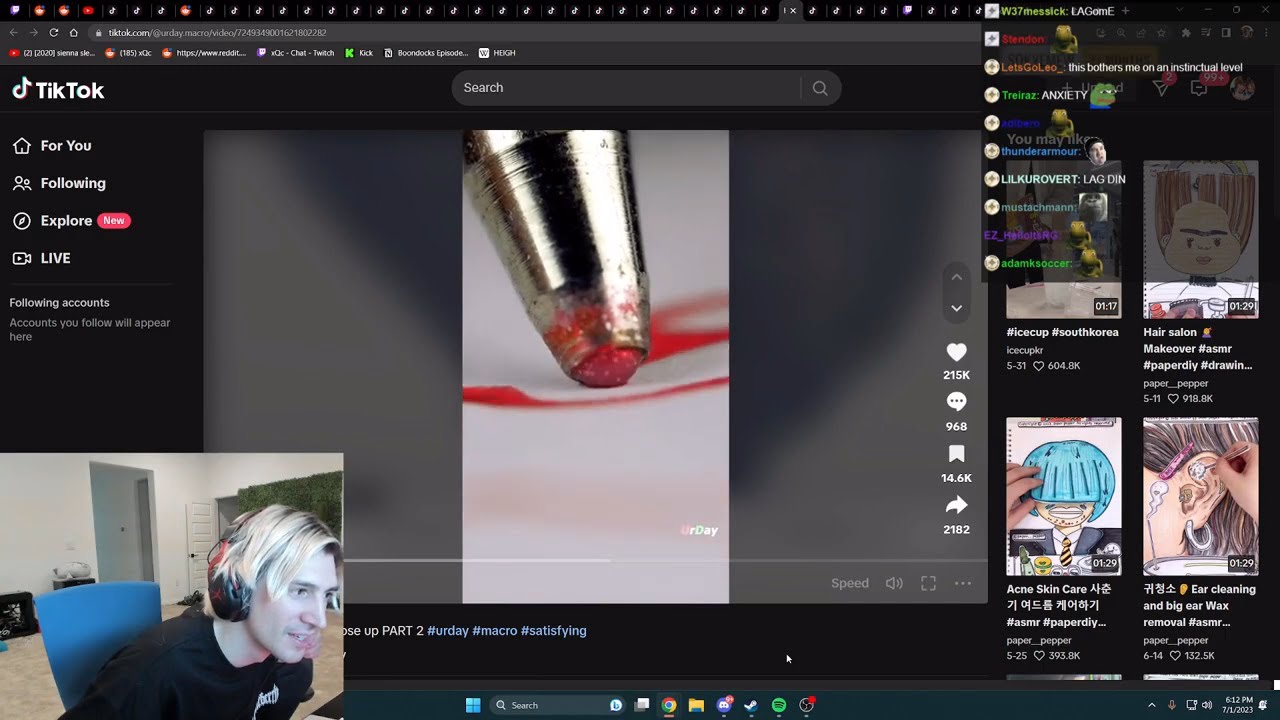Open the notifications bell in the taskbar
Screen dimensions: 1280x720
pos(1263,705)
